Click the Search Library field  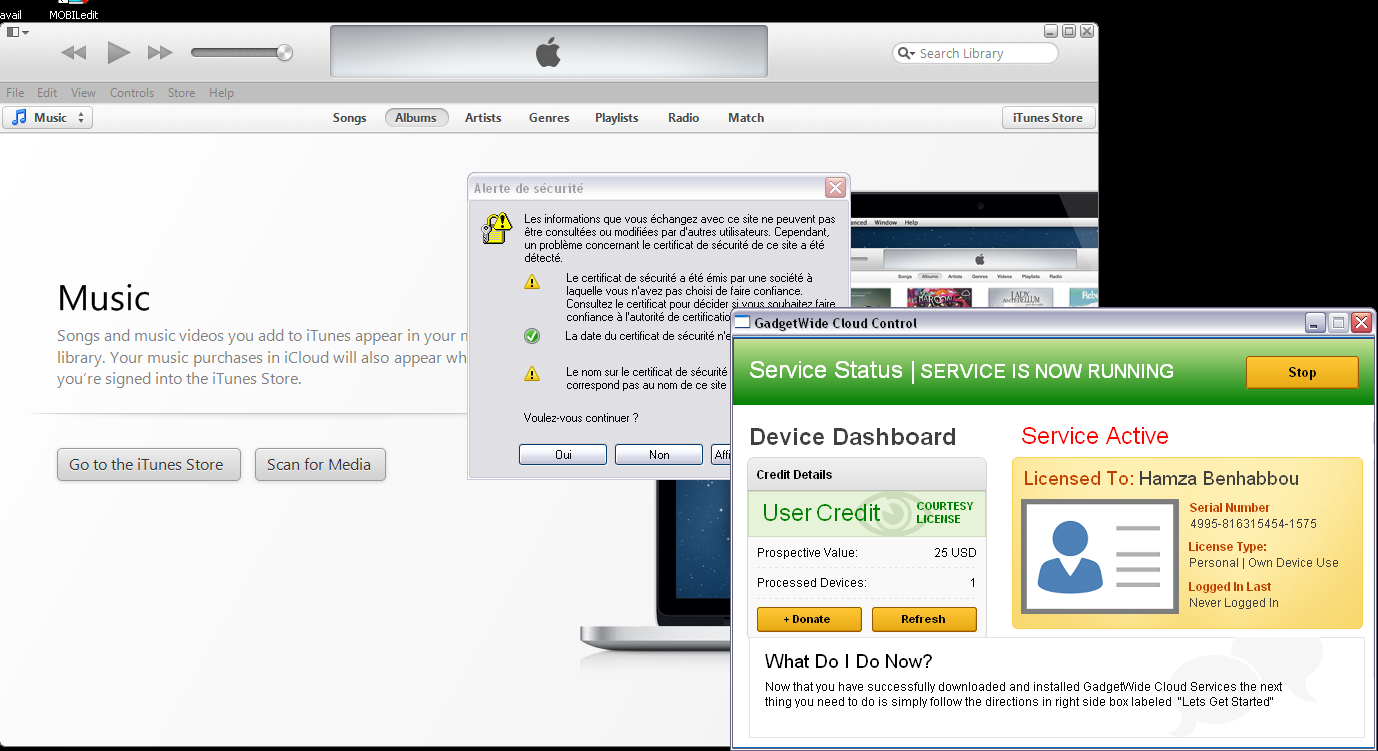click(x=975, y=53)
